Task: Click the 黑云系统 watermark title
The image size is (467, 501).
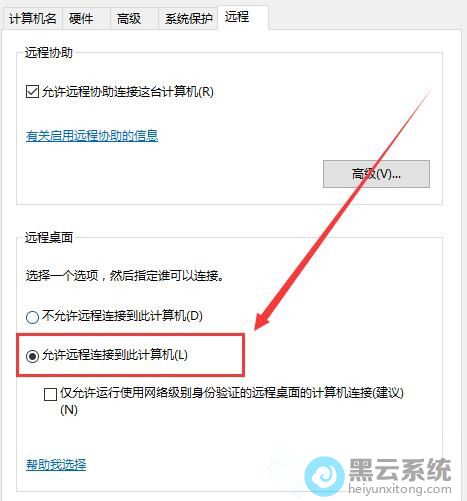Action: click(400, 469)
